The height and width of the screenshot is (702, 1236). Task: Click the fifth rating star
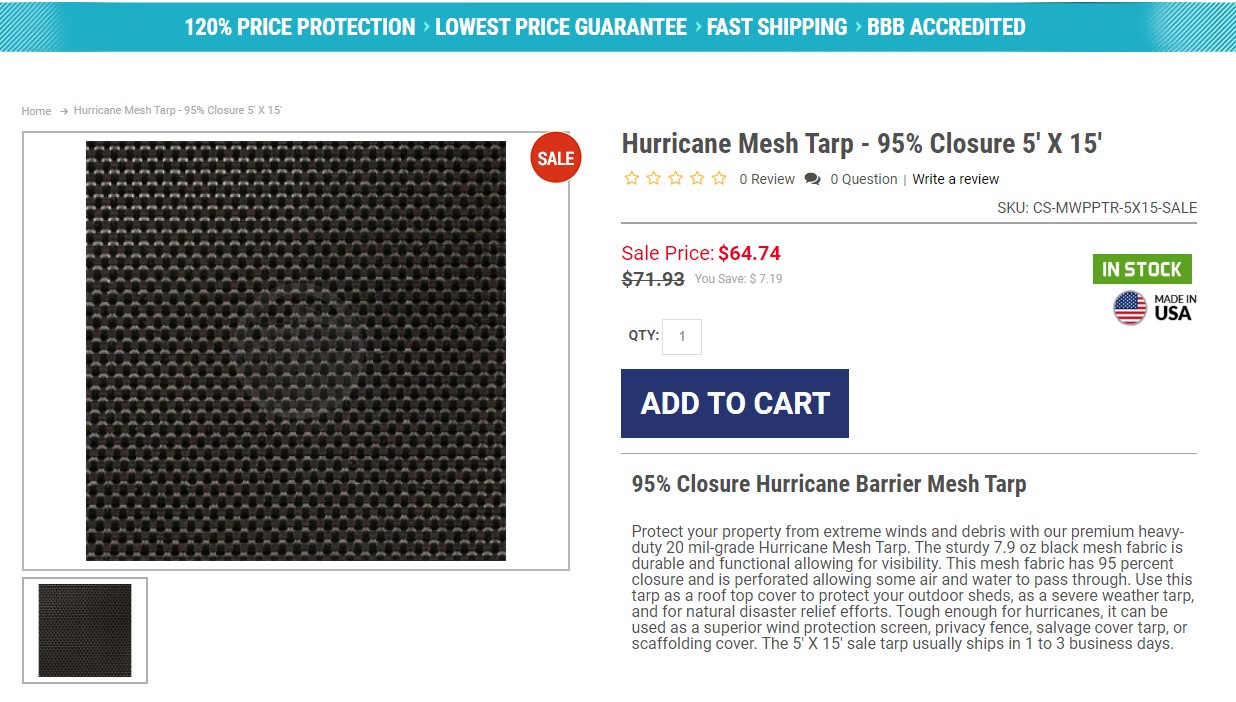click(719, 179)
